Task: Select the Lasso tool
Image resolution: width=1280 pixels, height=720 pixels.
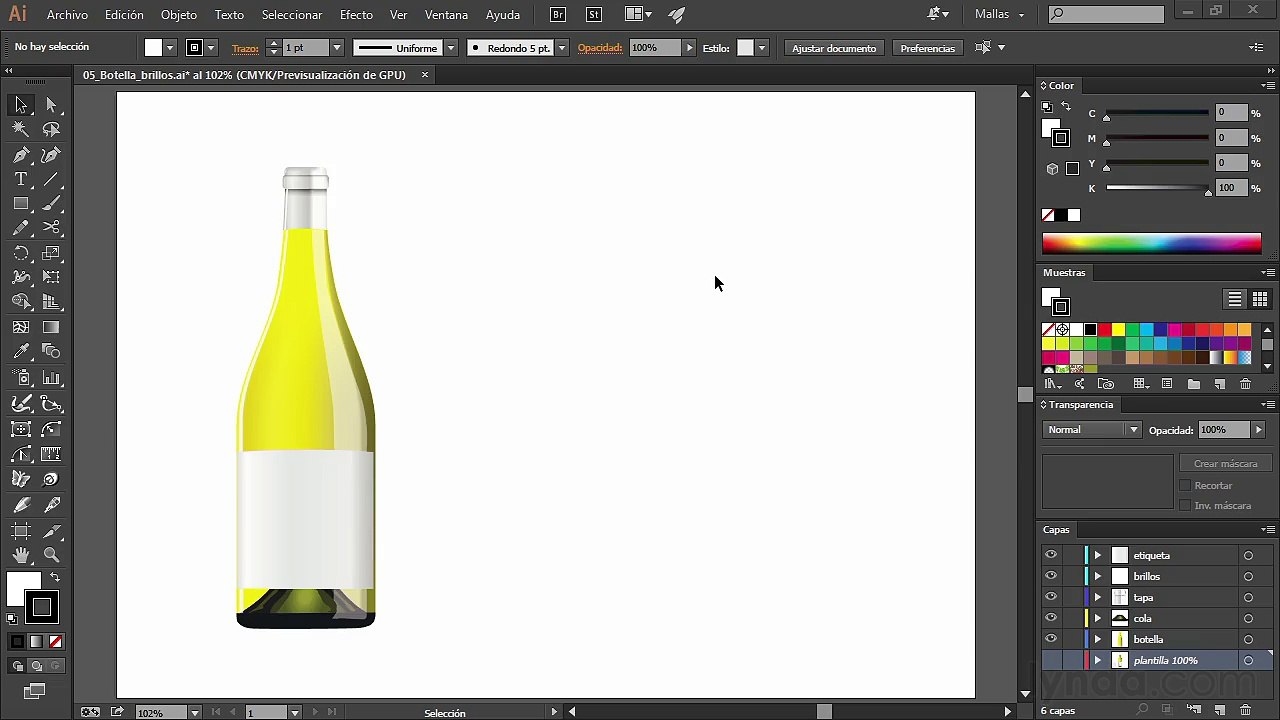Action: [x=52, y=129]
